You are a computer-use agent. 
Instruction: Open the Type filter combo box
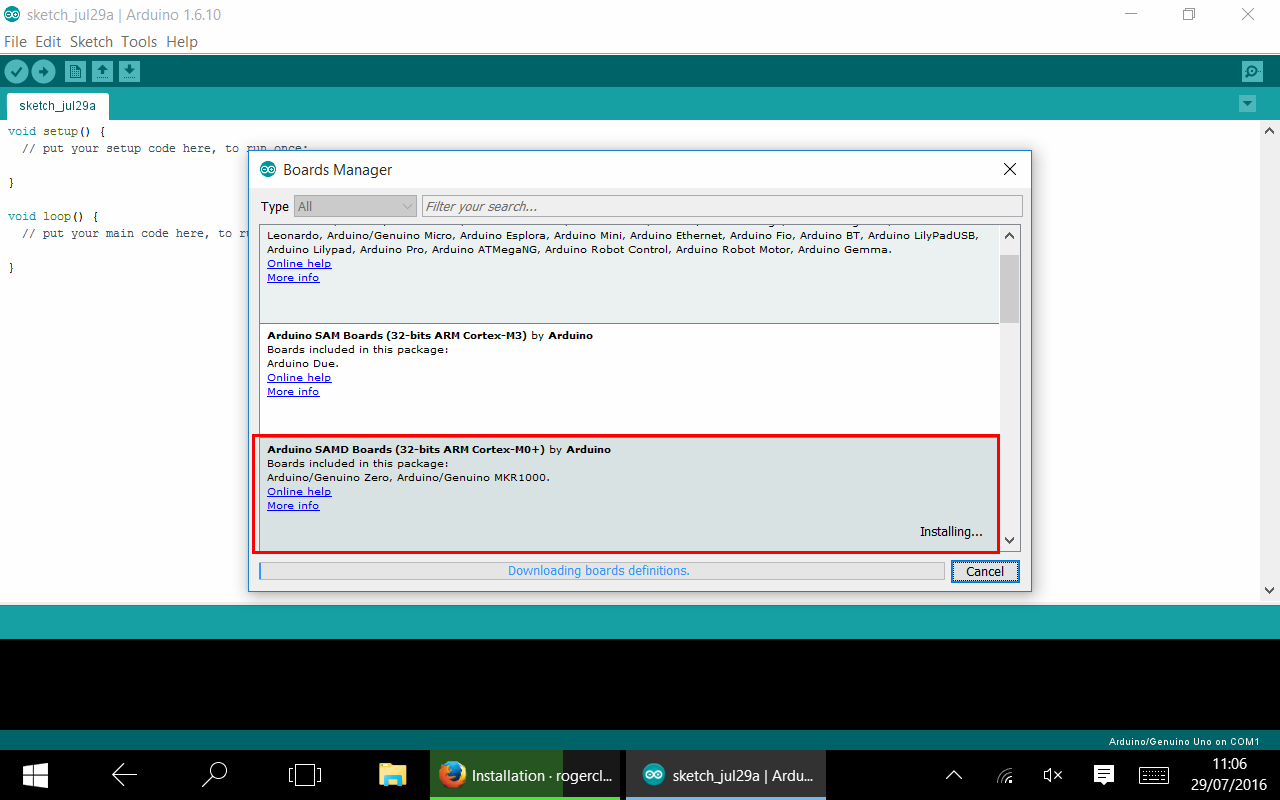[x=354, y=207]
